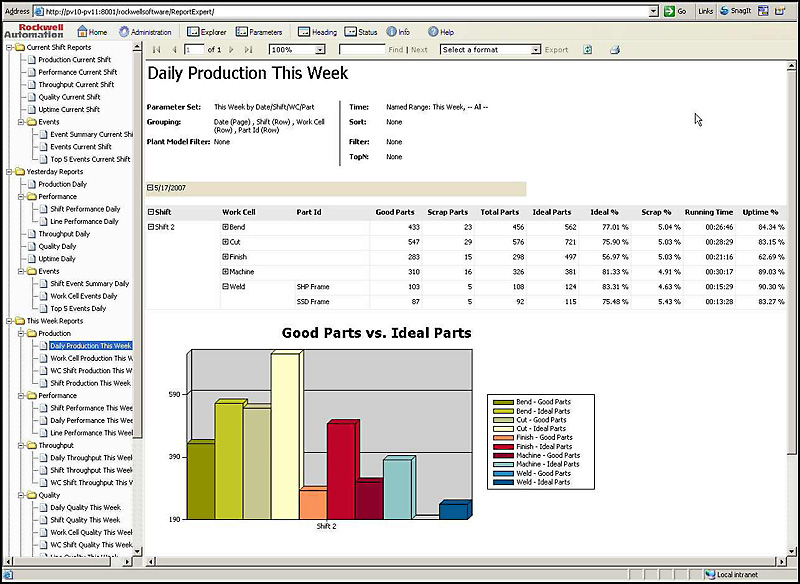
Task: Select Shift Performance Daily report
Action: 85,209
